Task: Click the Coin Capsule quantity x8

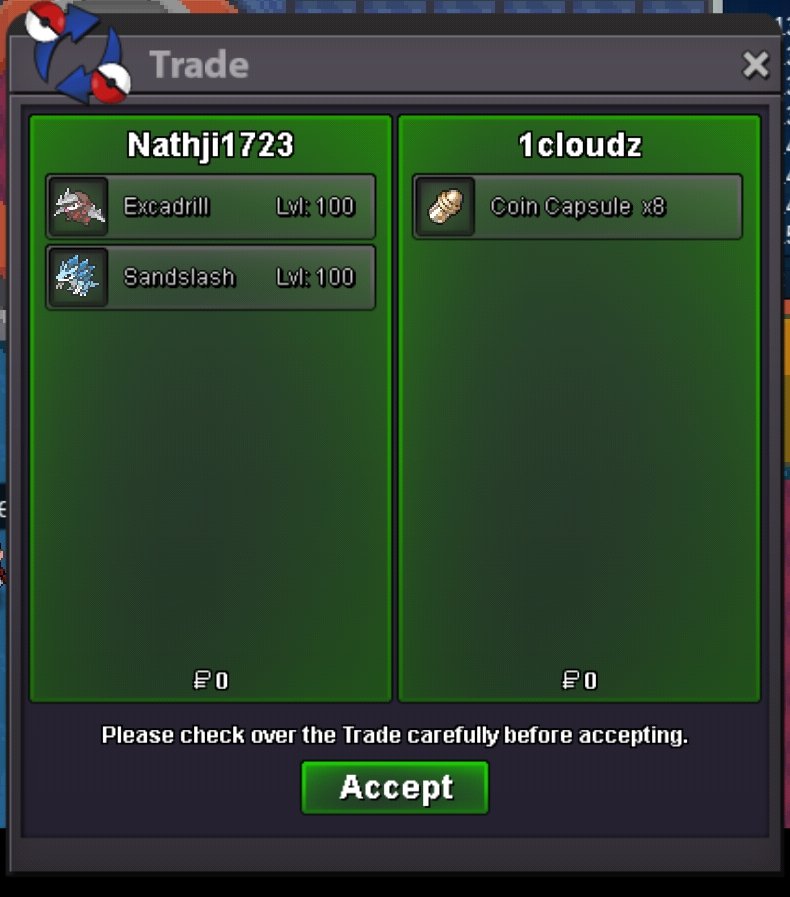Action: click(x=654, y=207)
